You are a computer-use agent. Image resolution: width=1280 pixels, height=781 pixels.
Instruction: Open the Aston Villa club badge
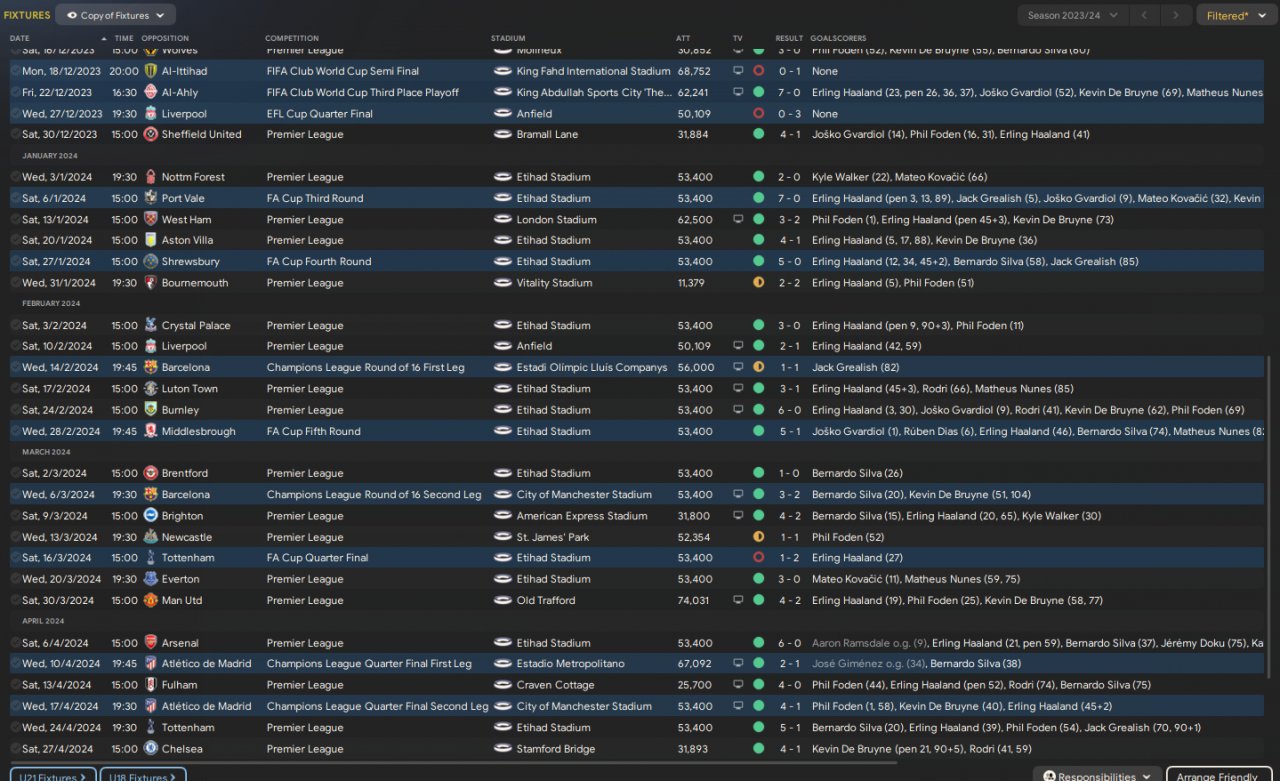(x=151, y=240)
